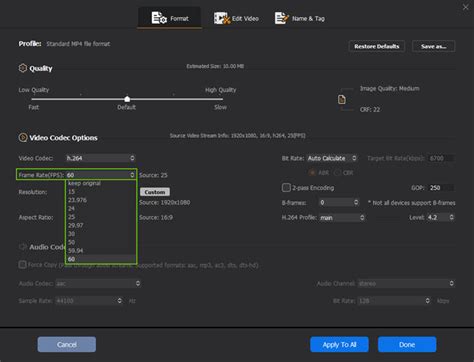The image size is (474, 362).
Task: Select the ABR radio button
Action: (x=312, y=173)
